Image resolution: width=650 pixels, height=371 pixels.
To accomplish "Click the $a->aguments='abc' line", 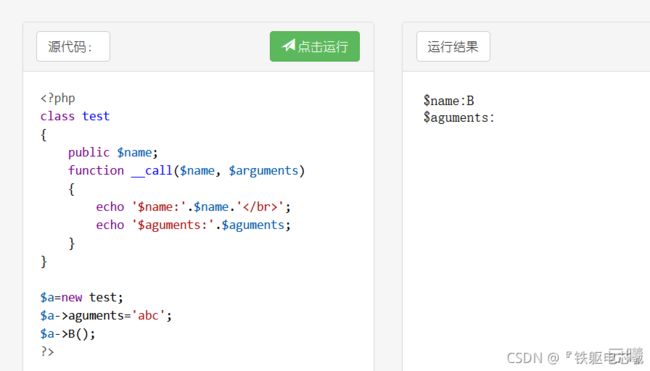I will pyautogui.click(x=106, y=315).
